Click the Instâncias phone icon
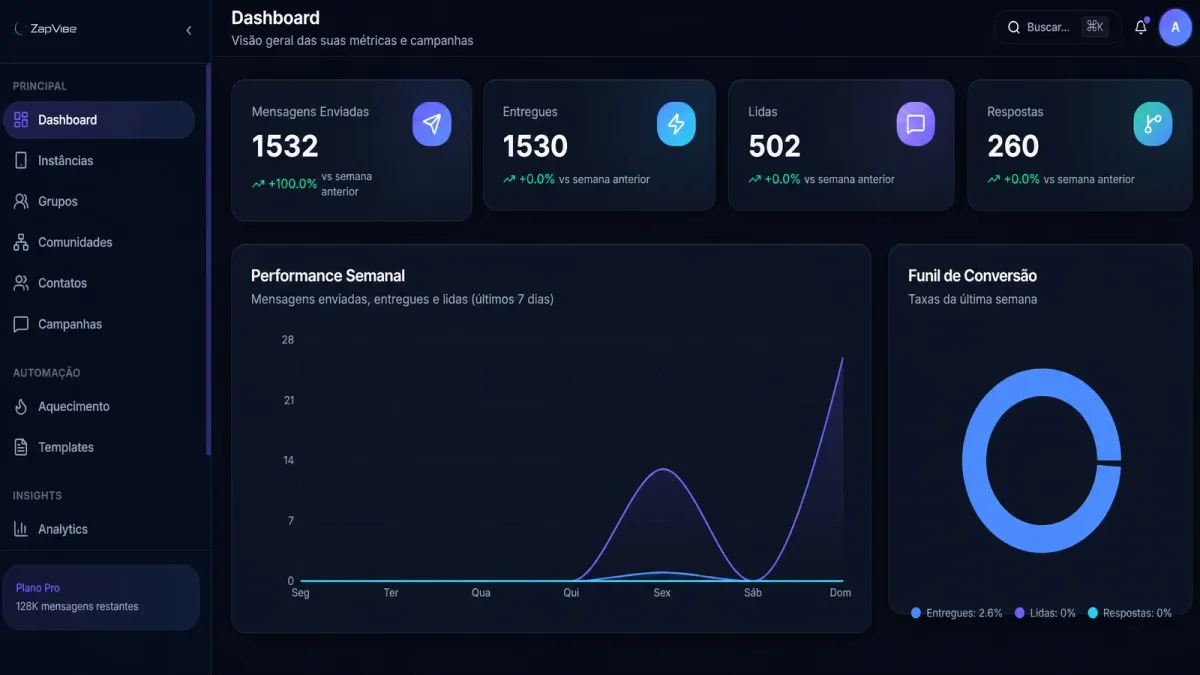This screenshot has height=675, width=1200. click(21, 161)
